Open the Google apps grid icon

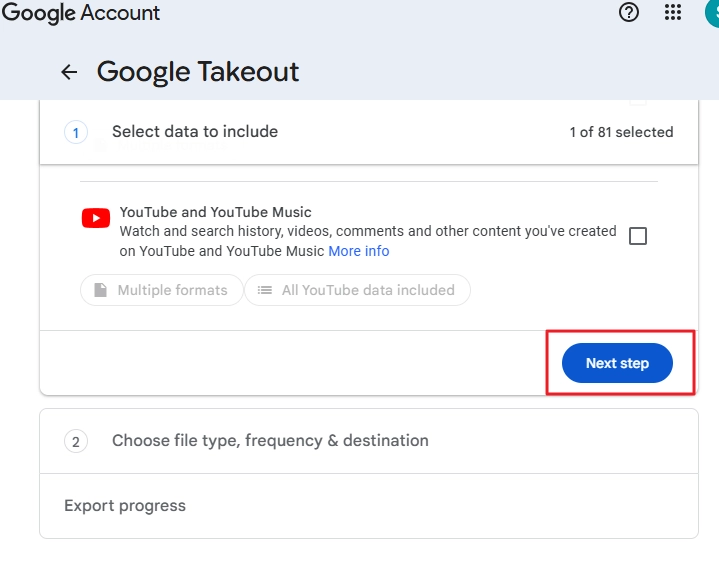pyautogui.click(x=673, y=12)
